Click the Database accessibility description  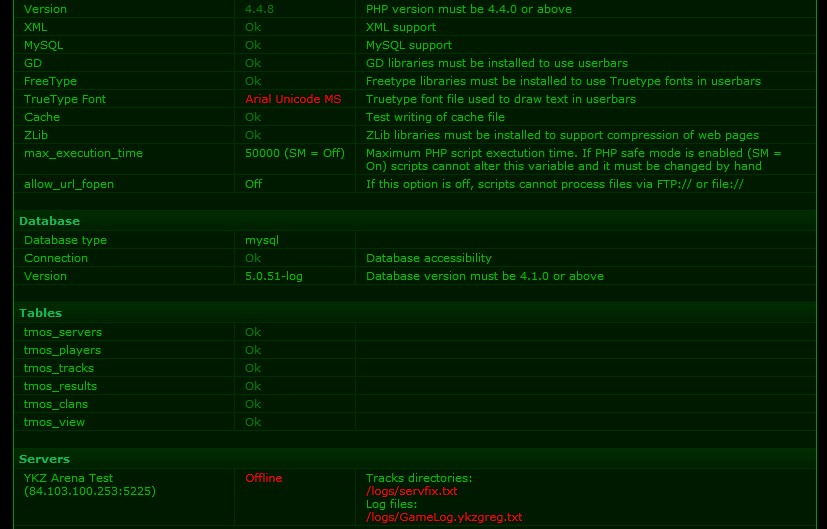pyautogui.click(x=429, y=258)
